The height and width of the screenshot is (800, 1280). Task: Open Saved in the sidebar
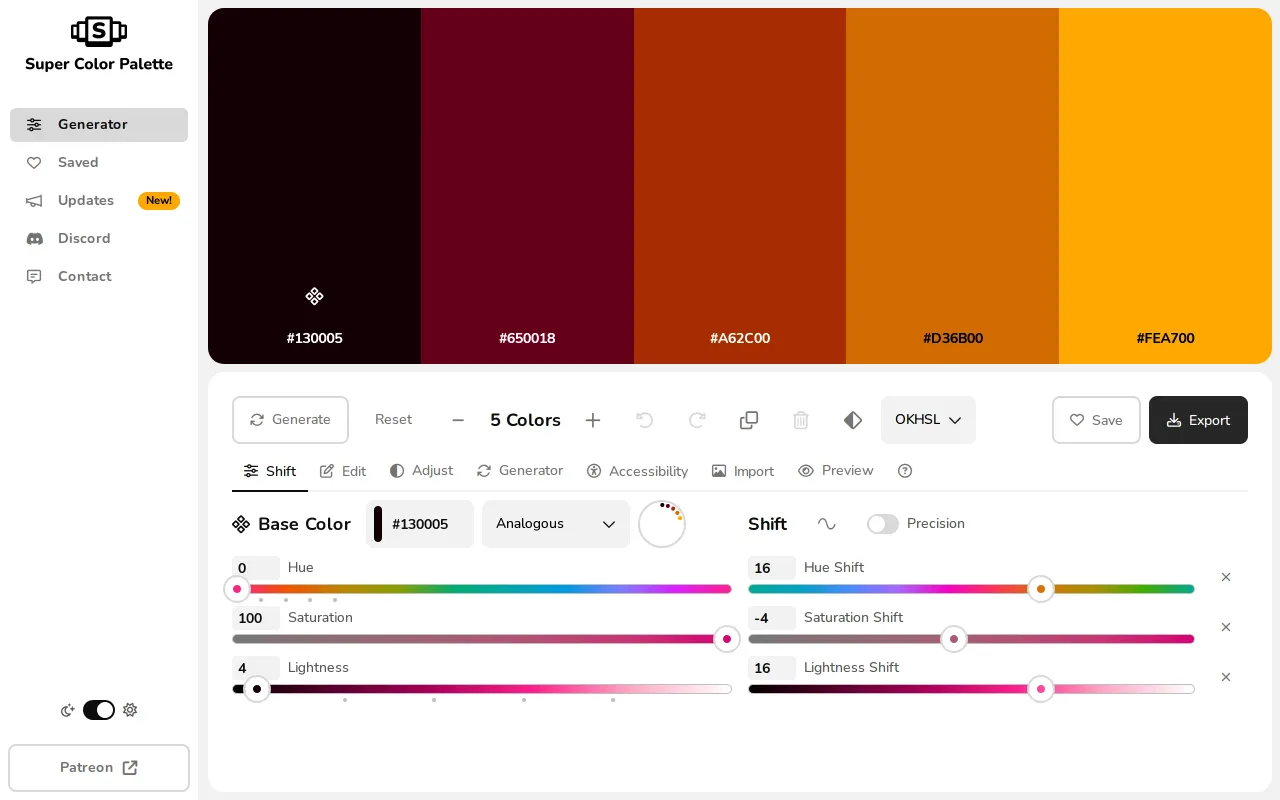(x=99, y=163)
